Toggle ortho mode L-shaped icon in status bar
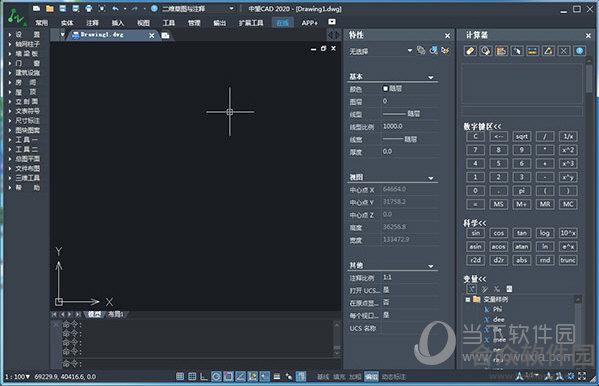Viewport: 599px width, 386px height. pos(204,376)
